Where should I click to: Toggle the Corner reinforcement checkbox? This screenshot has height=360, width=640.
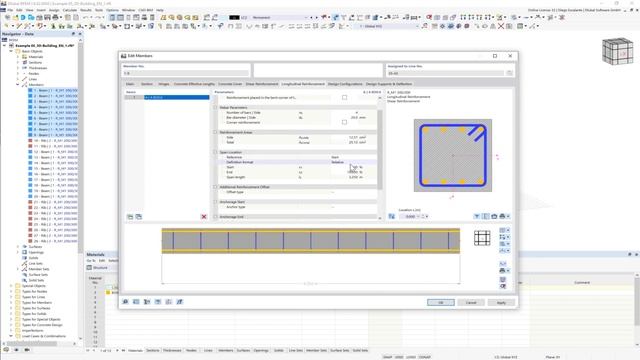coord(344,122)
